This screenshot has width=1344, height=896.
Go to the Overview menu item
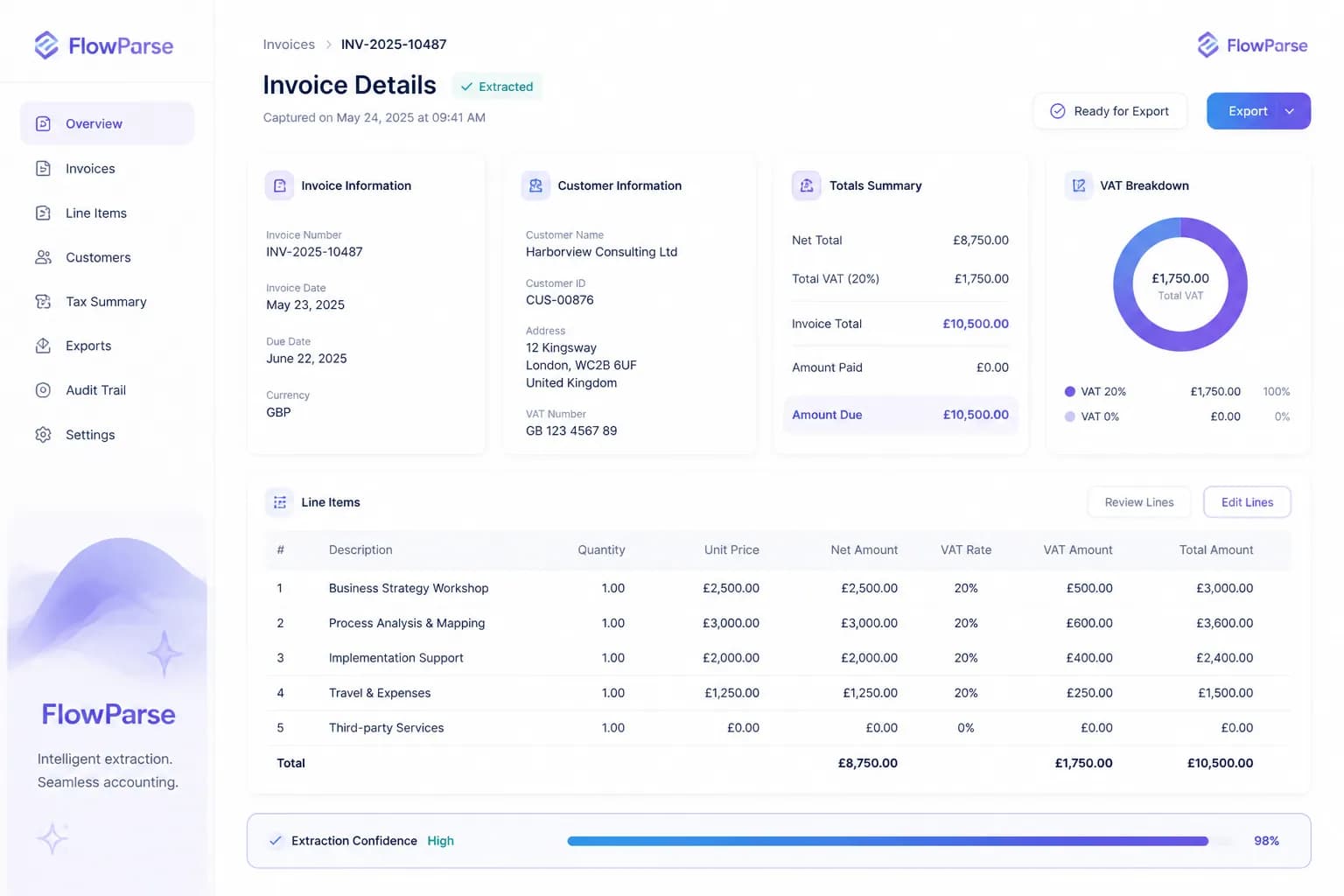click(x=107, y=123)
